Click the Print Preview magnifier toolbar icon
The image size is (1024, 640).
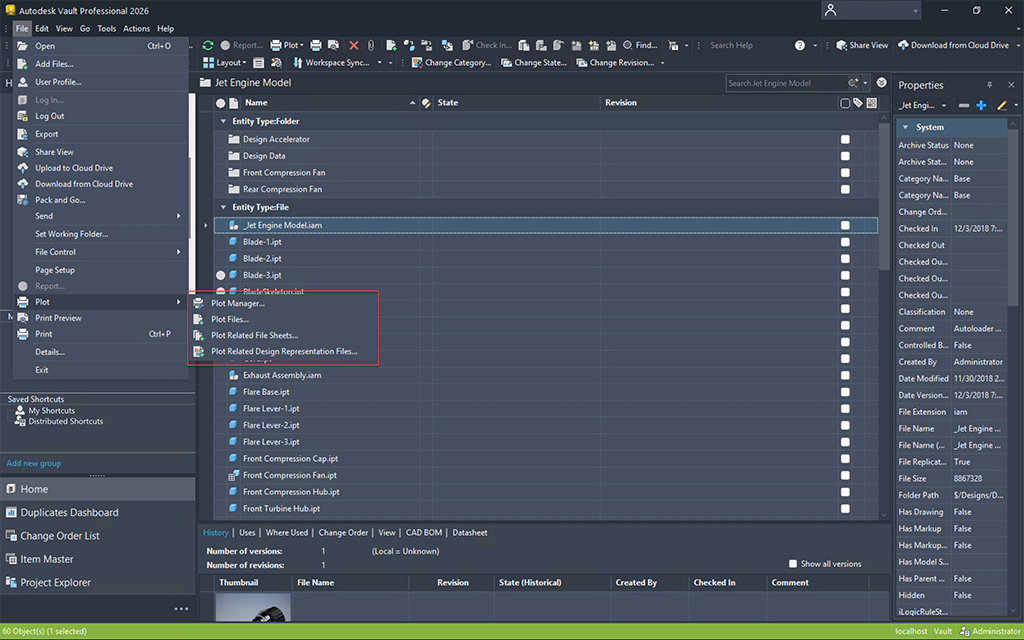333,45
